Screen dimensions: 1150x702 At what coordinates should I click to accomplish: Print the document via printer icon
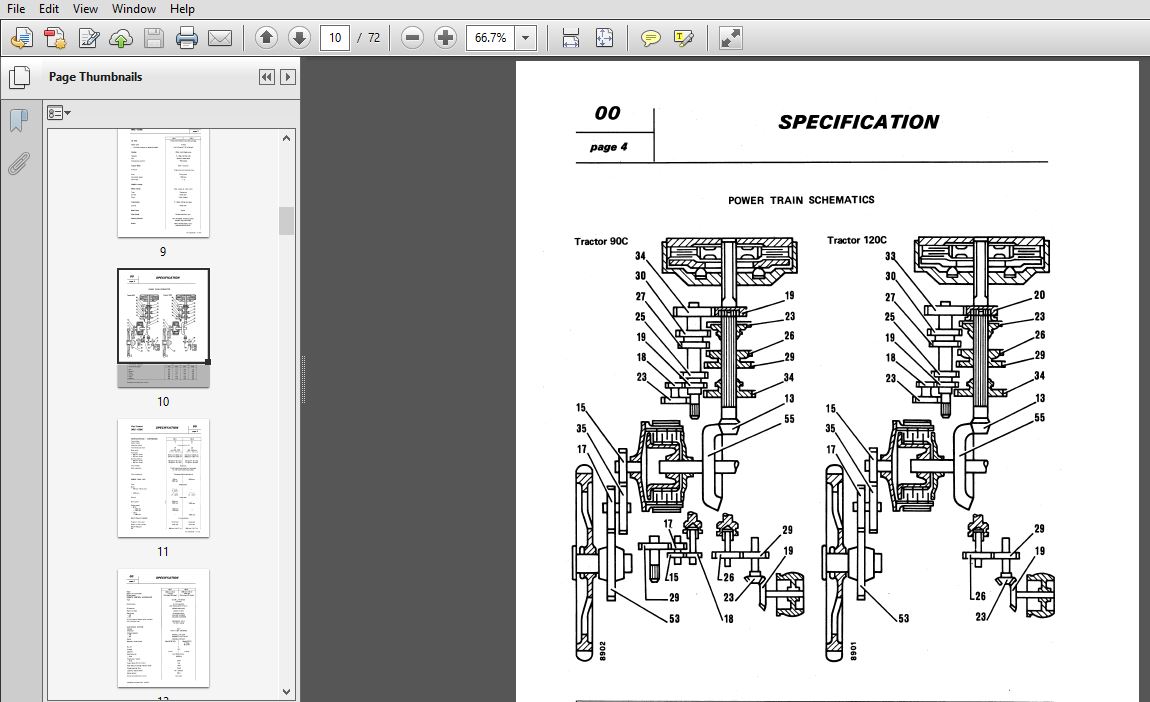187,37
